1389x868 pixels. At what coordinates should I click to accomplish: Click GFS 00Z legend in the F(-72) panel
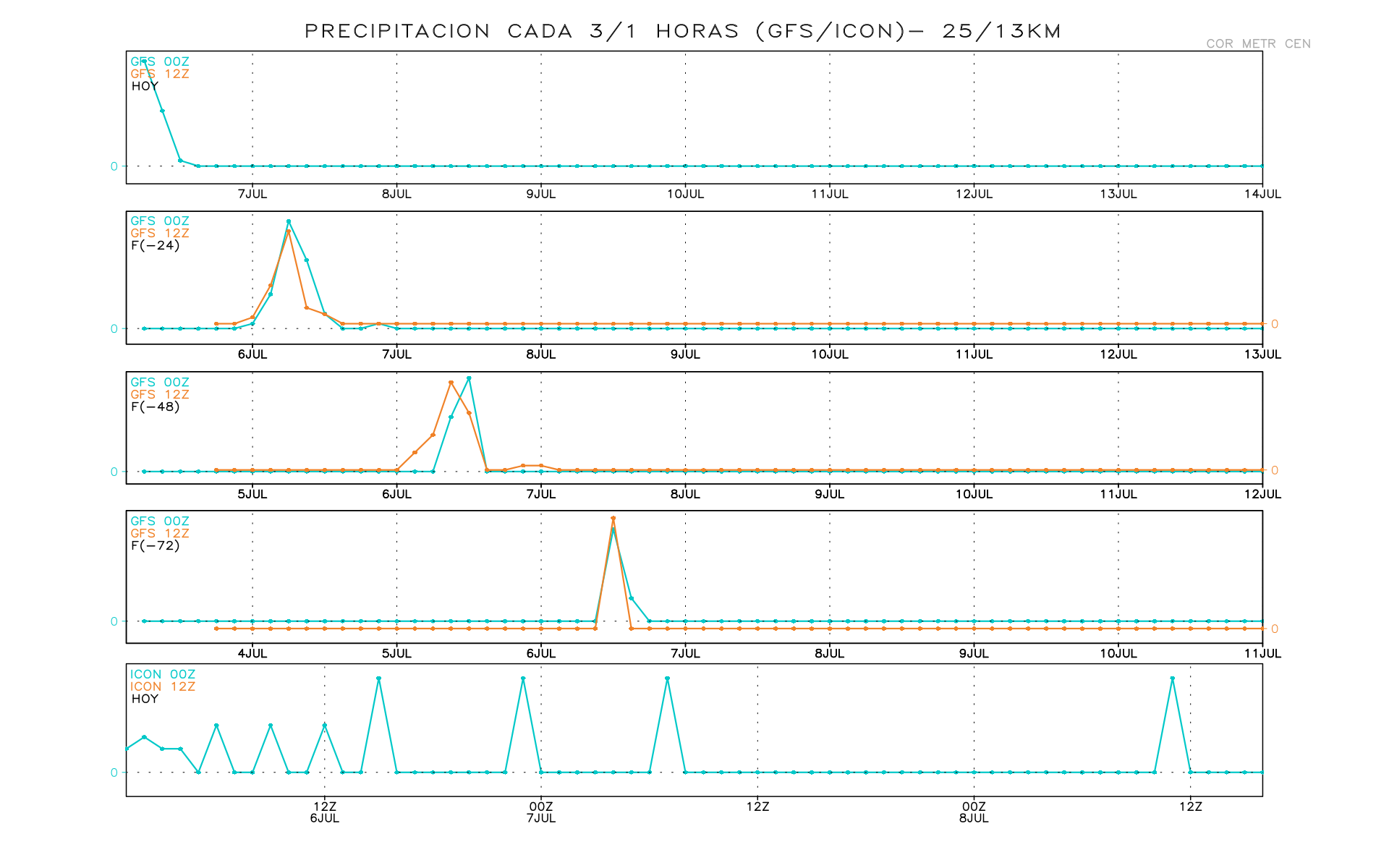(x=160, y=521)
